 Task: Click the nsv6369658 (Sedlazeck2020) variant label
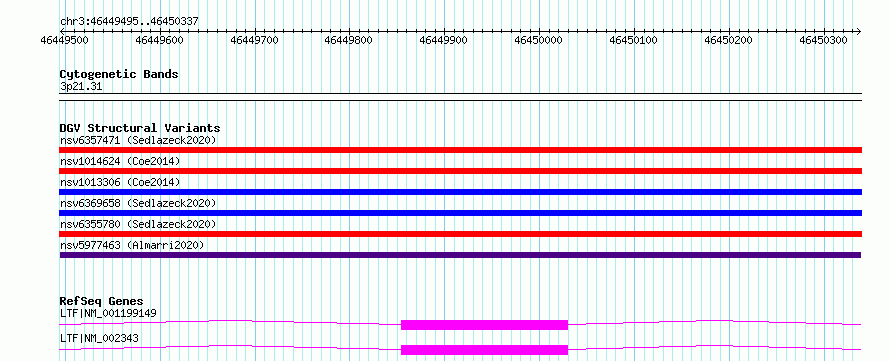tap(138, 203)
